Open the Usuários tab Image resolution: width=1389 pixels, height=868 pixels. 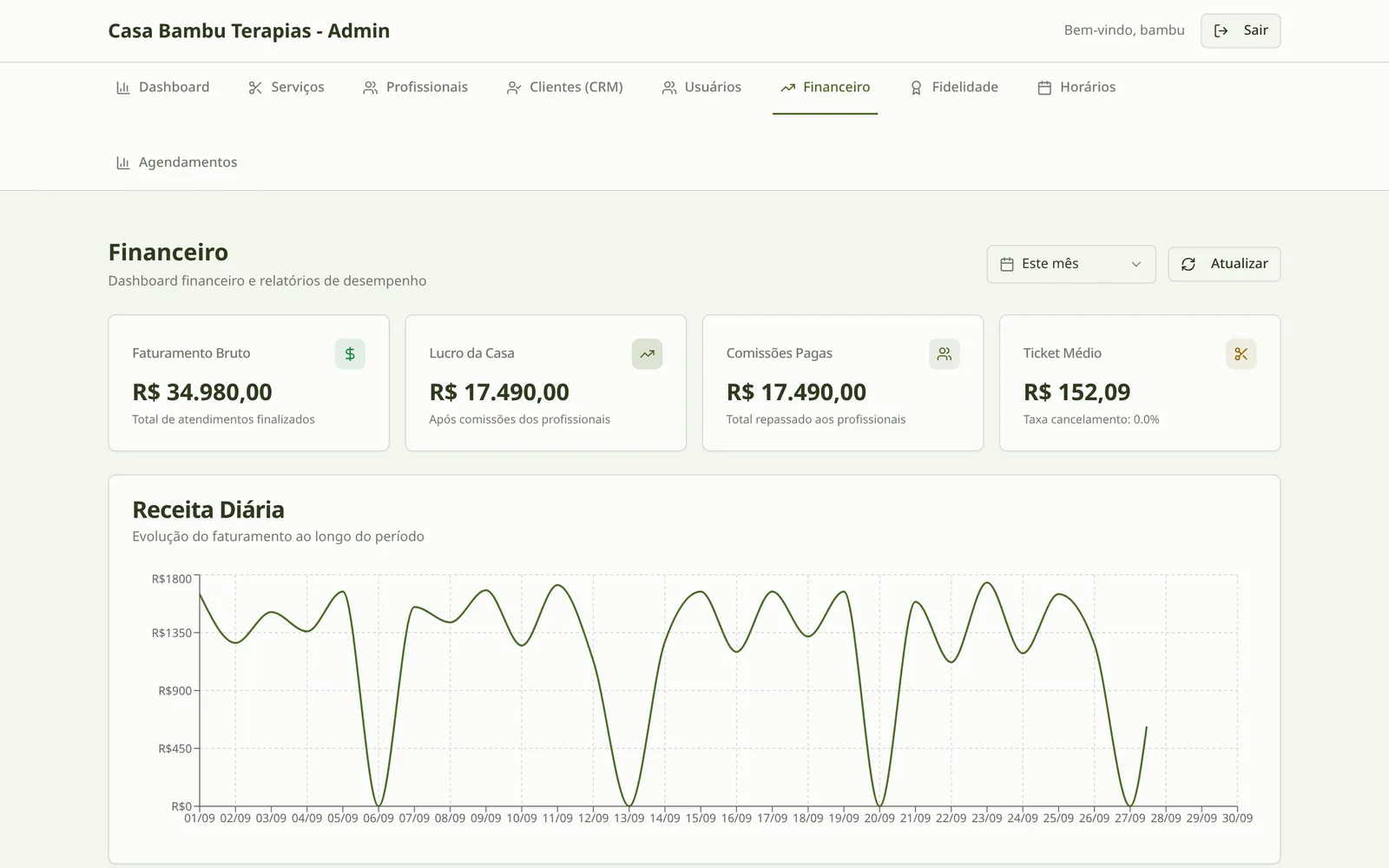(x=701, y=88)
